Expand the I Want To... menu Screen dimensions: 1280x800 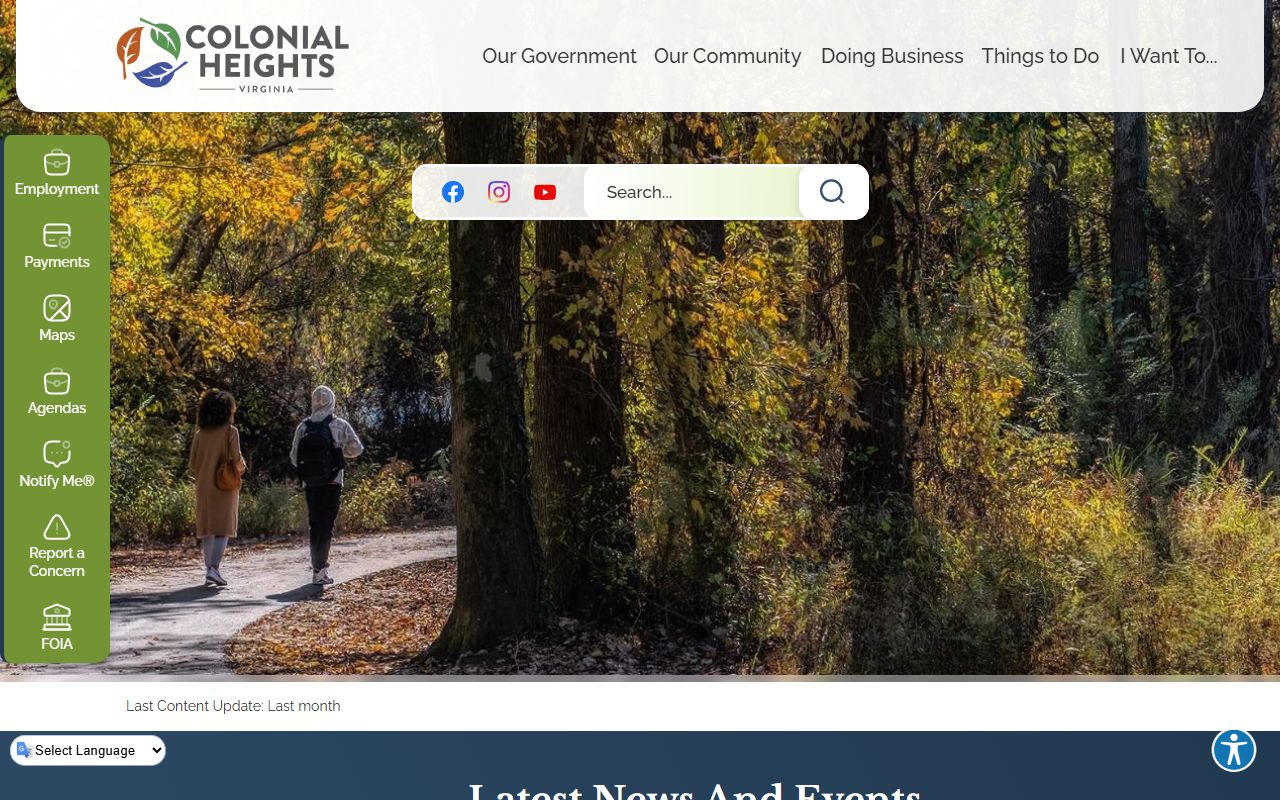point(1168,56)
